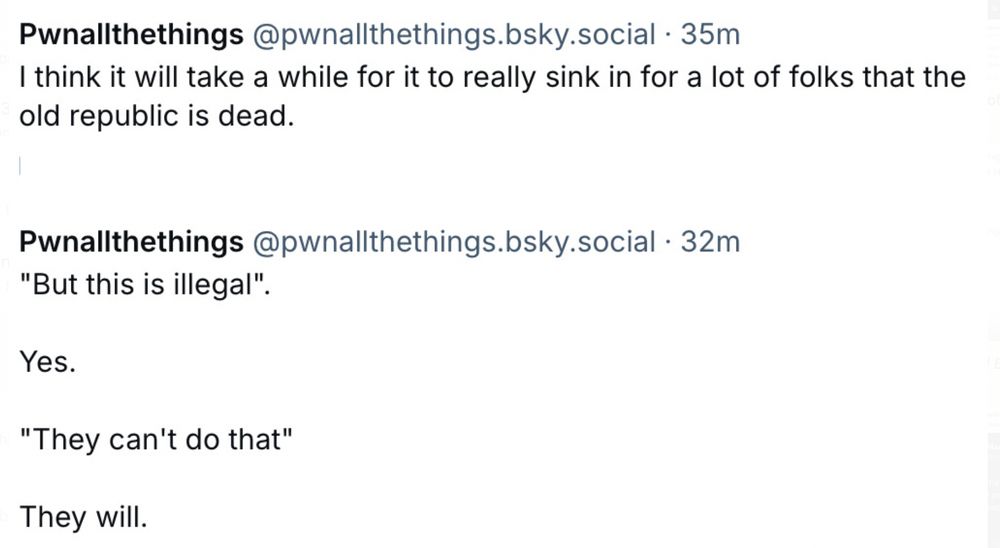Screen dimensions: 1000x548
Task: Click the @pwnallthethings.bsky.social handle on the 32m post
Action: [x=454, y=242]
